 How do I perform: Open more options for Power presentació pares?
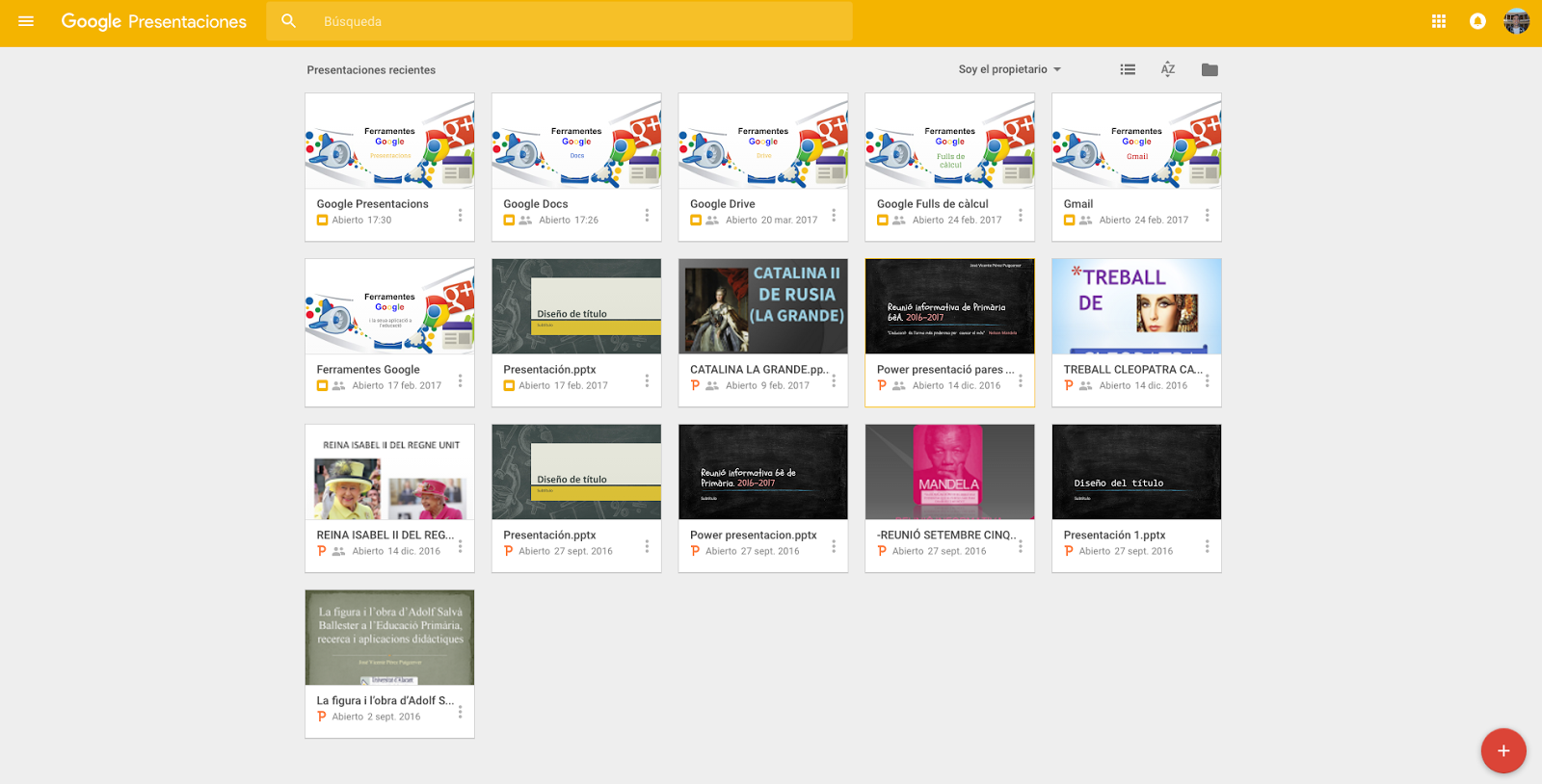[x=1021, y=381]
